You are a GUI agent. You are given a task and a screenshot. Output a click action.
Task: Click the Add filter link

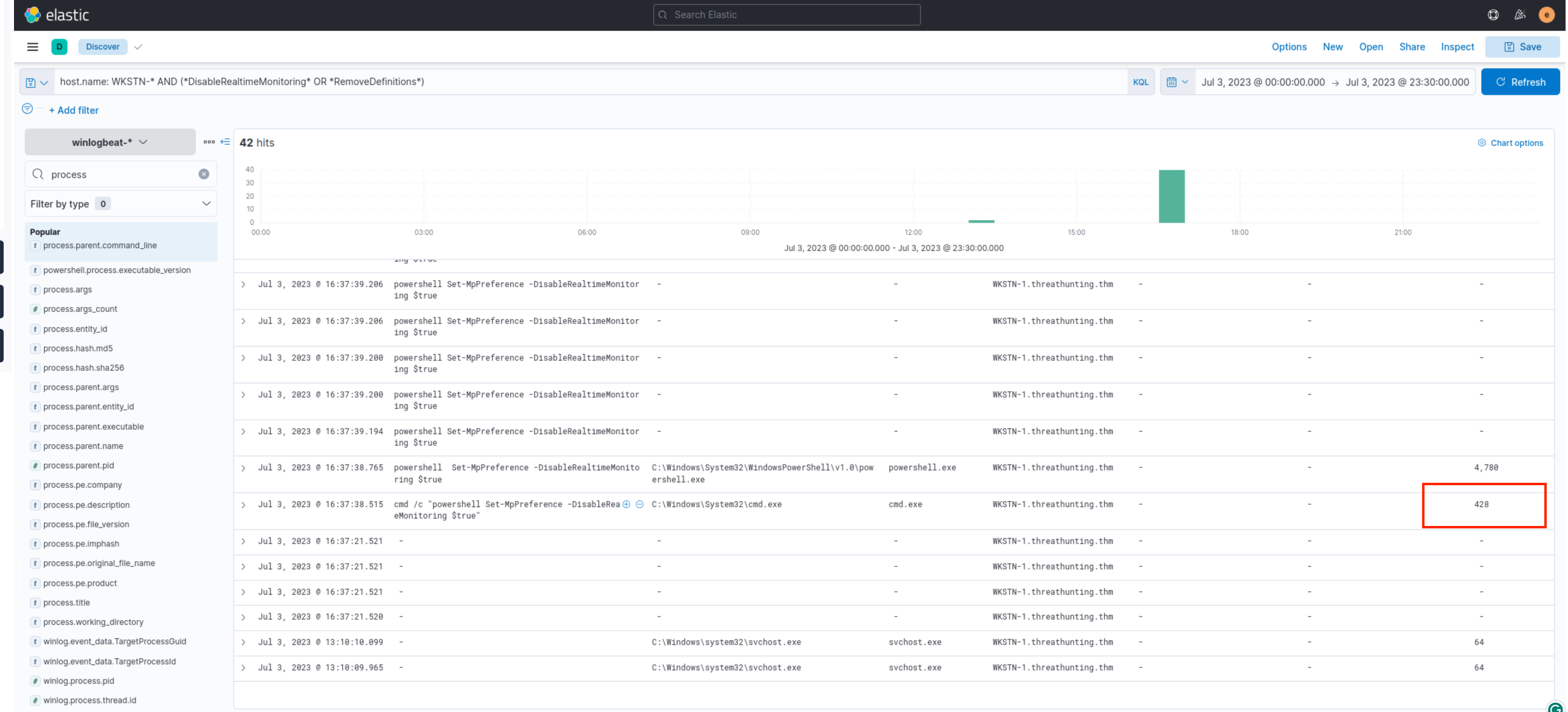74,110
